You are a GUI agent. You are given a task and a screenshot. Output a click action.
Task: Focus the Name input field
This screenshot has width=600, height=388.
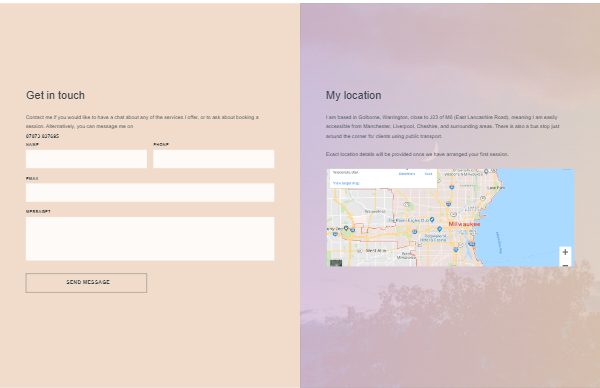pyautogui.click(x=86, y=159)
